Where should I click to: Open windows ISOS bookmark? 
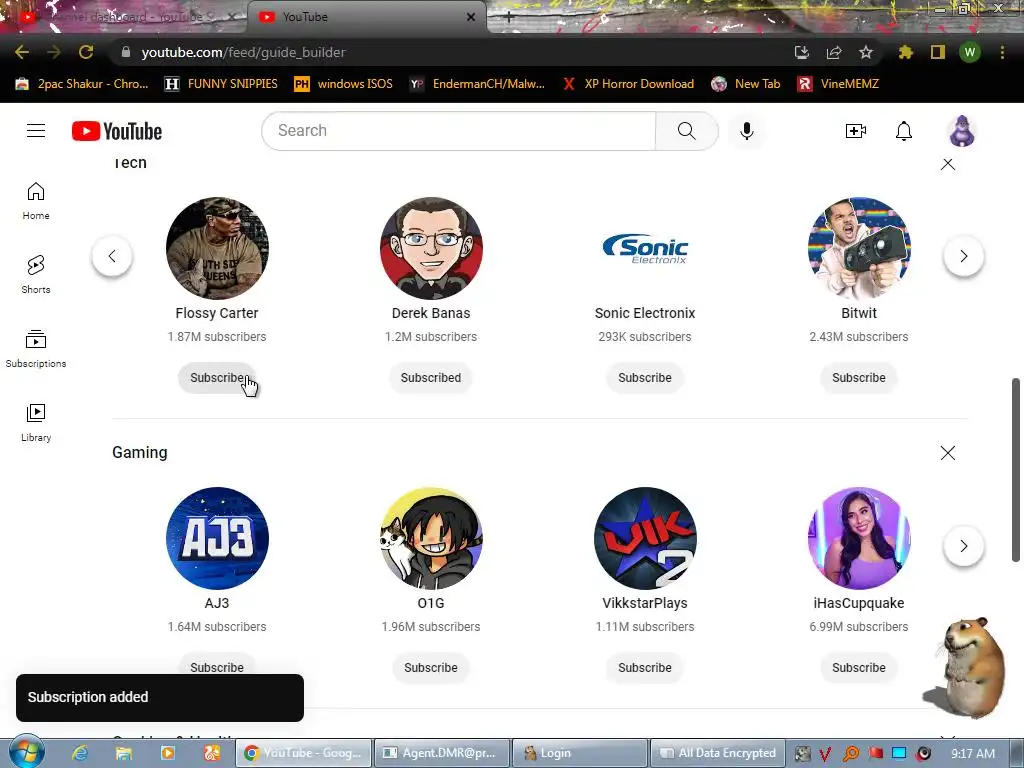344,84
